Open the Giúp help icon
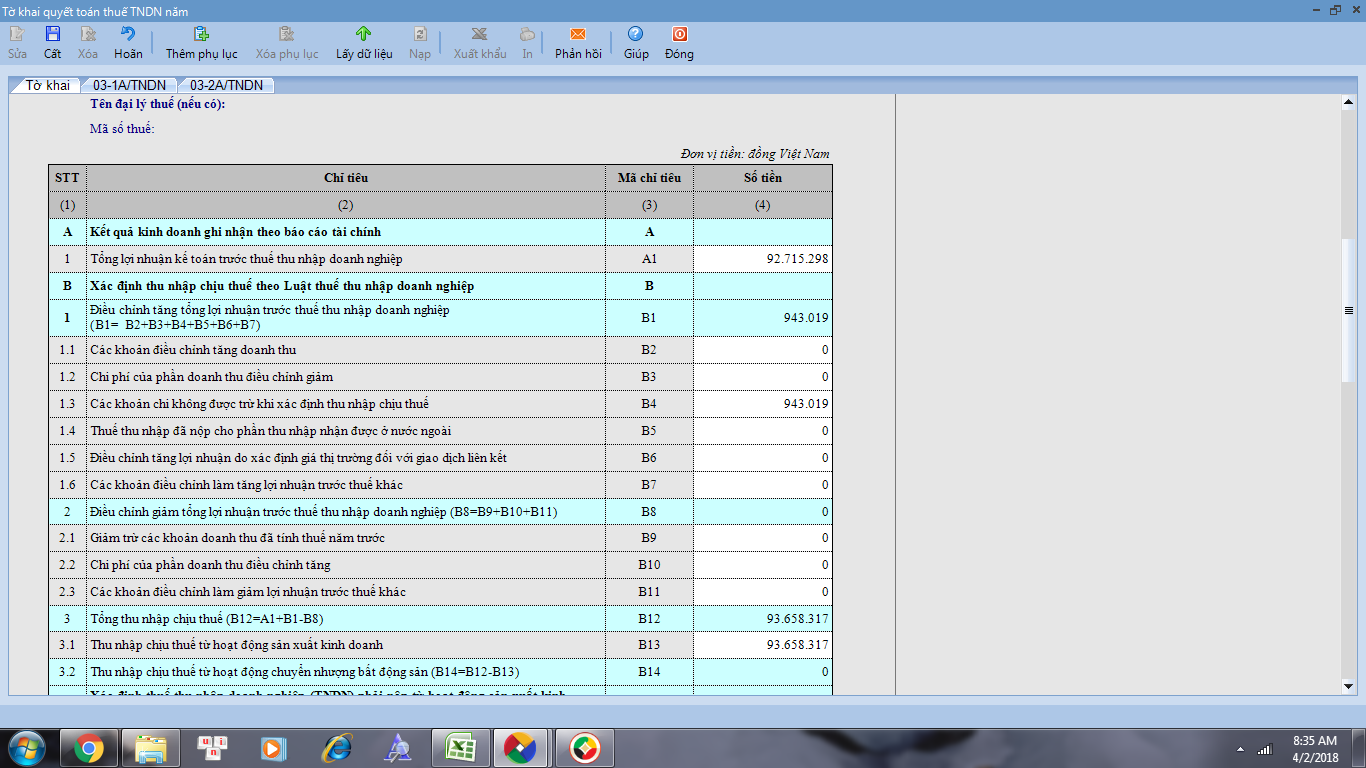The image size is (1366, 768). pos(635,34)
